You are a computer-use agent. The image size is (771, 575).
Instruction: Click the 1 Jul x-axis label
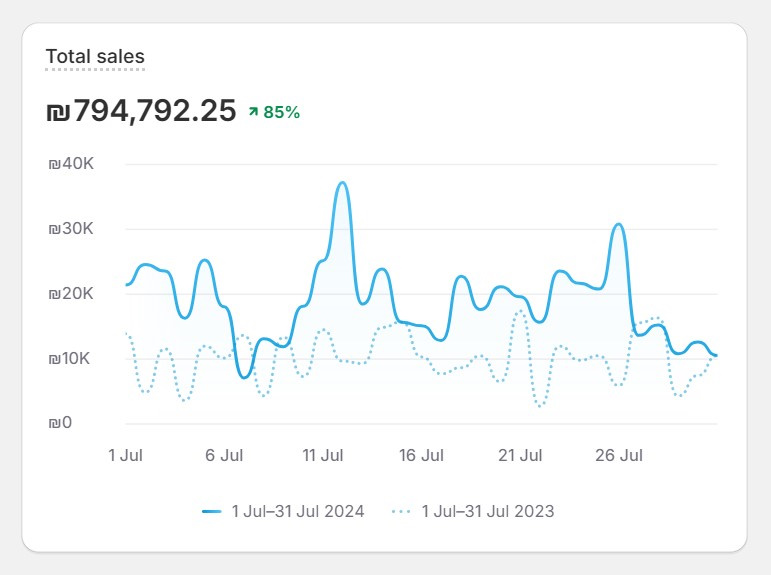(x=126, y=456)
